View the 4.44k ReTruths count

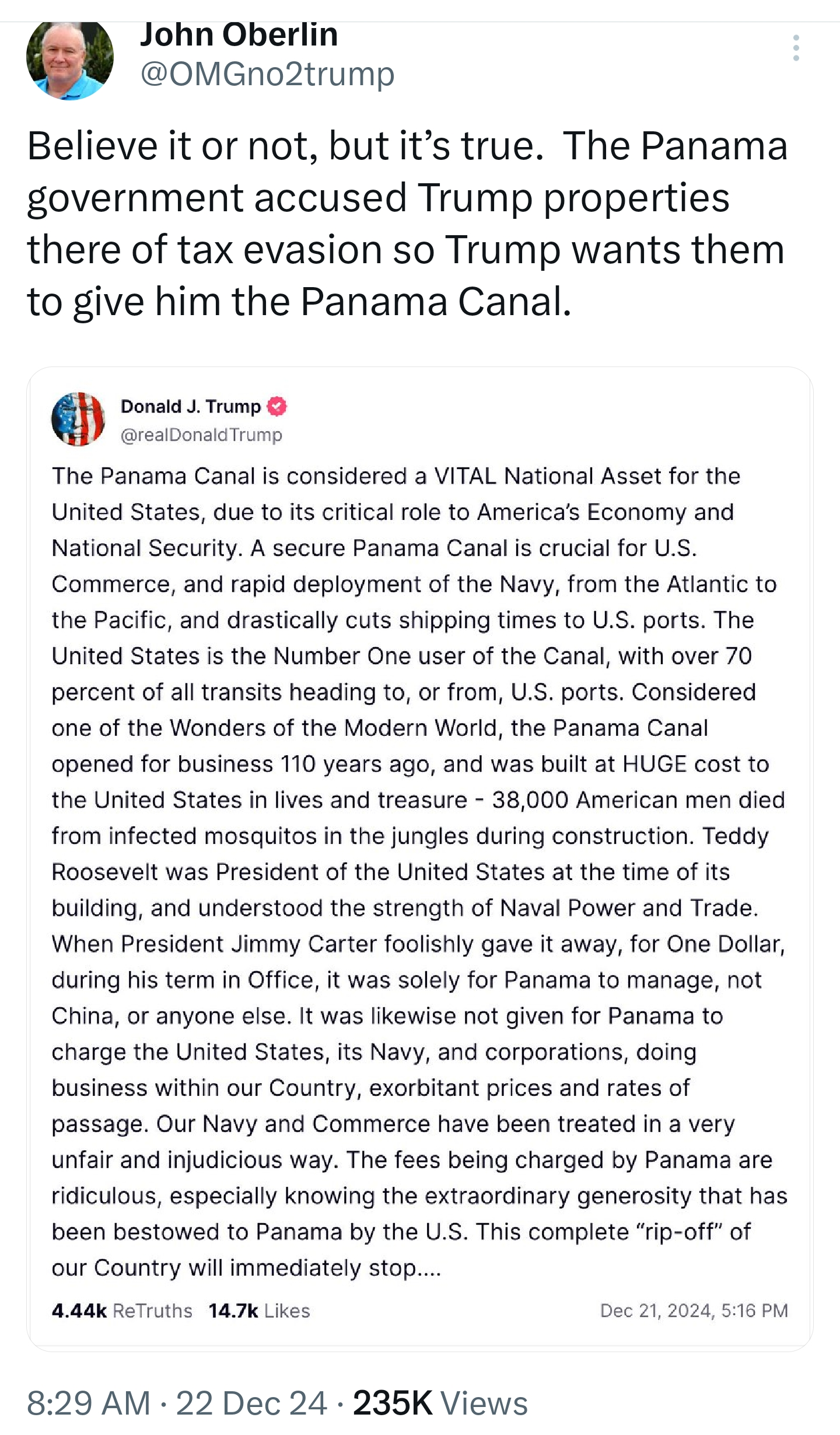[122, 1310]
